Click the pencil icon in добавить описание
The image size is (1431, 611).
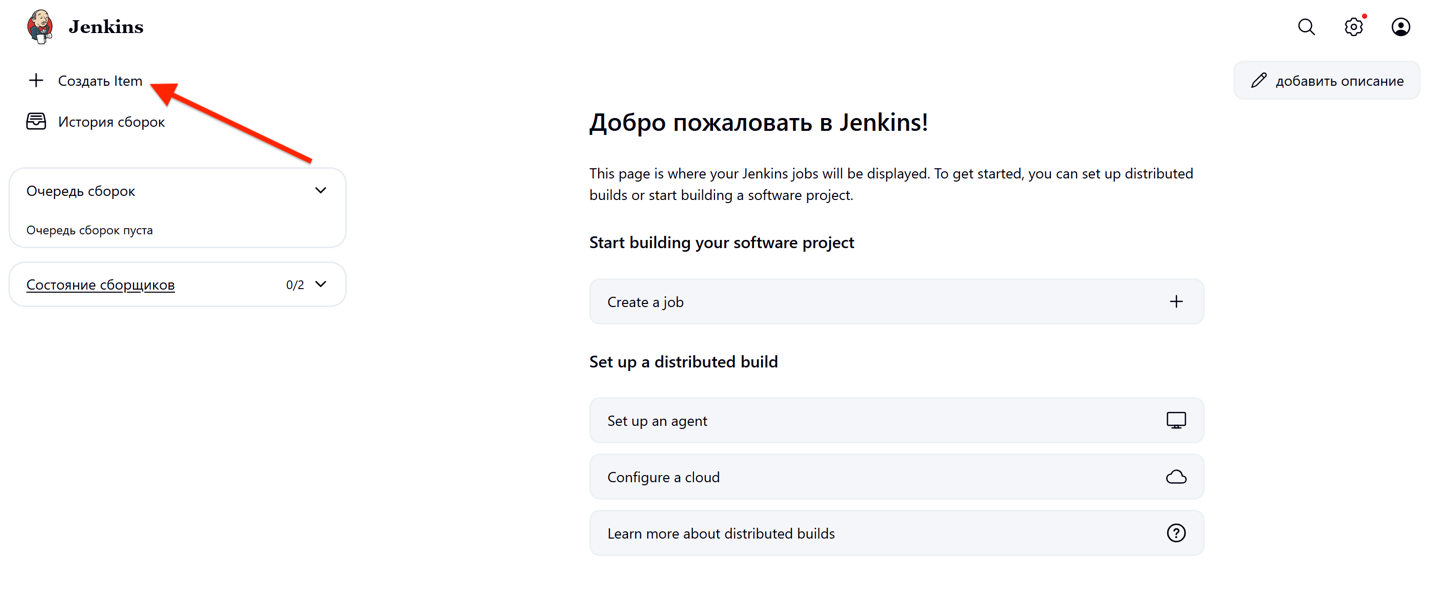coord(1259,80)
